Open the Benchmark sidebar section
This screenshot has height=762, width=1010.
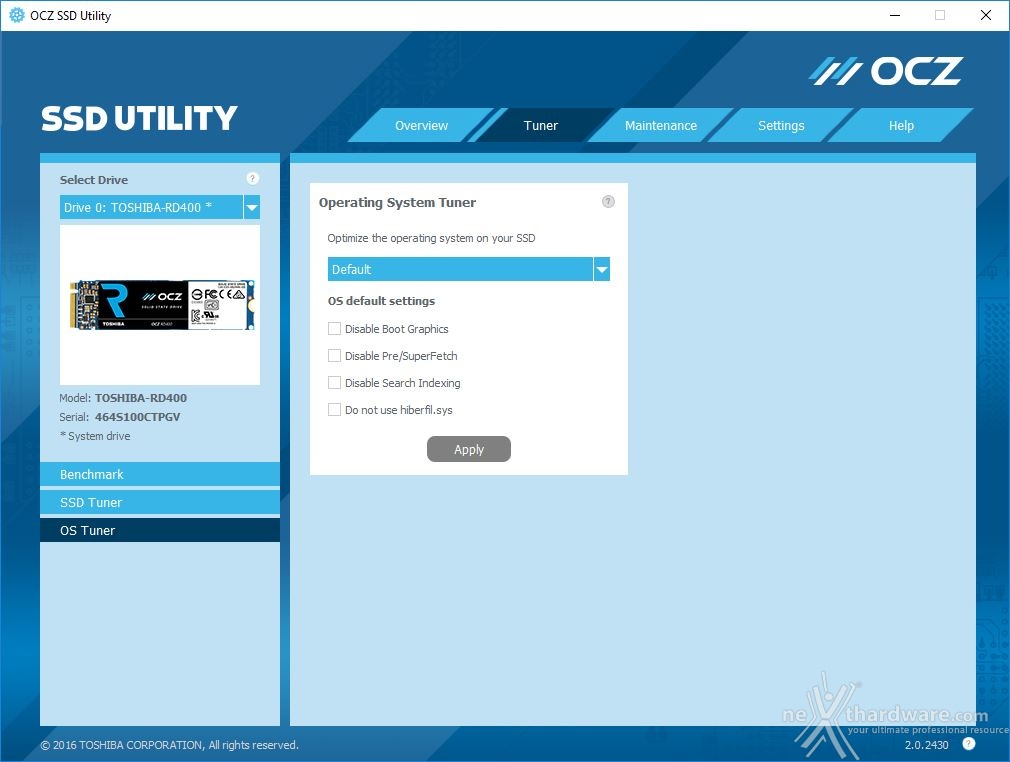[160, 474]
